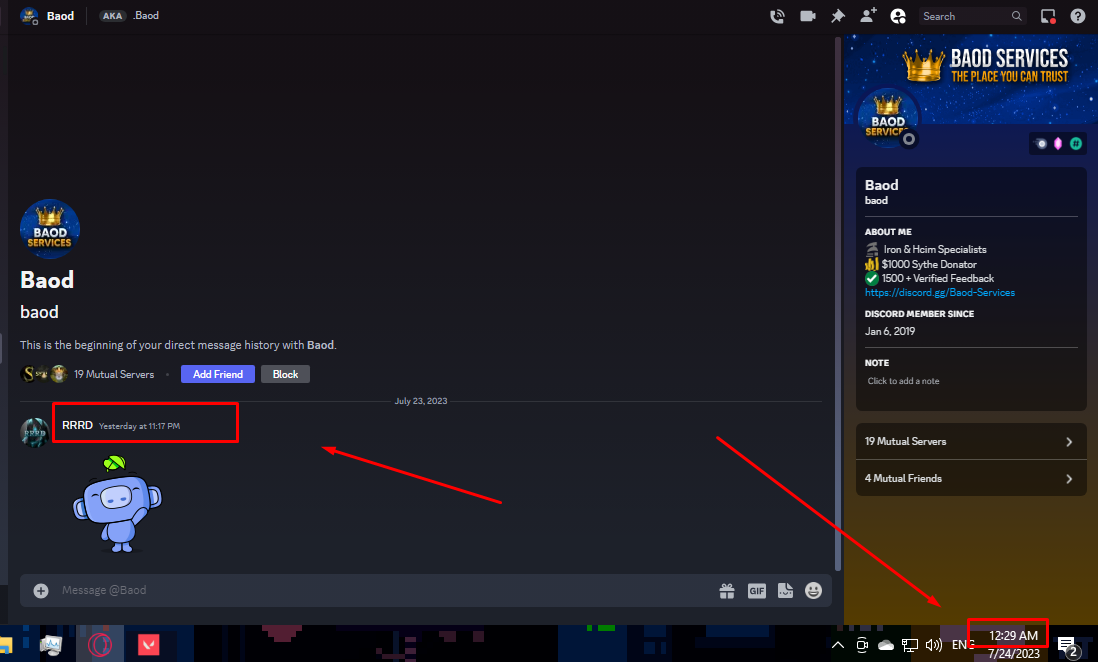Open Windows notification center
This screenshot has width=1098, height=662.
[x=1067, y=647]
